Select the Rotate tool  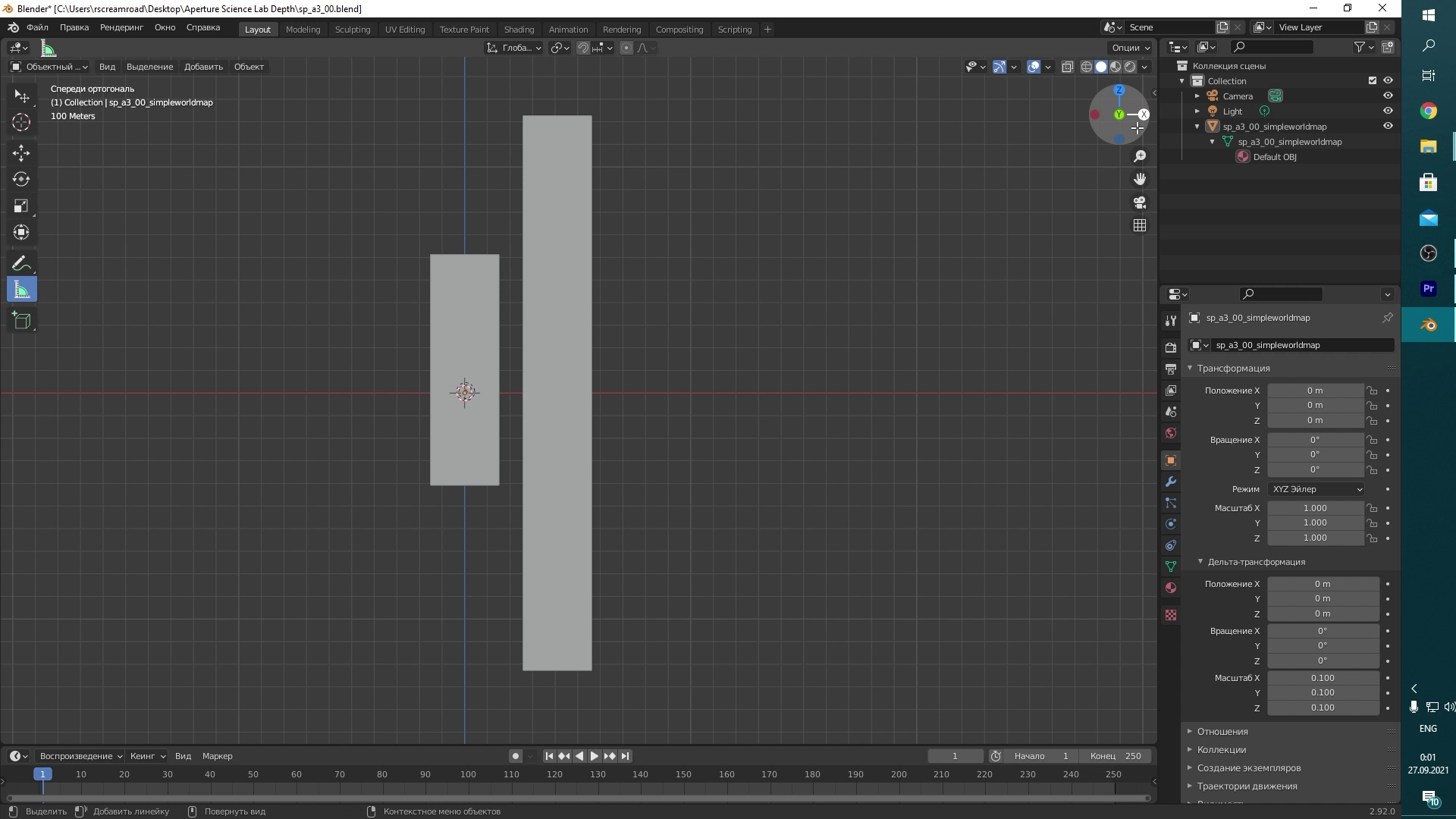(x=21, y=180)
